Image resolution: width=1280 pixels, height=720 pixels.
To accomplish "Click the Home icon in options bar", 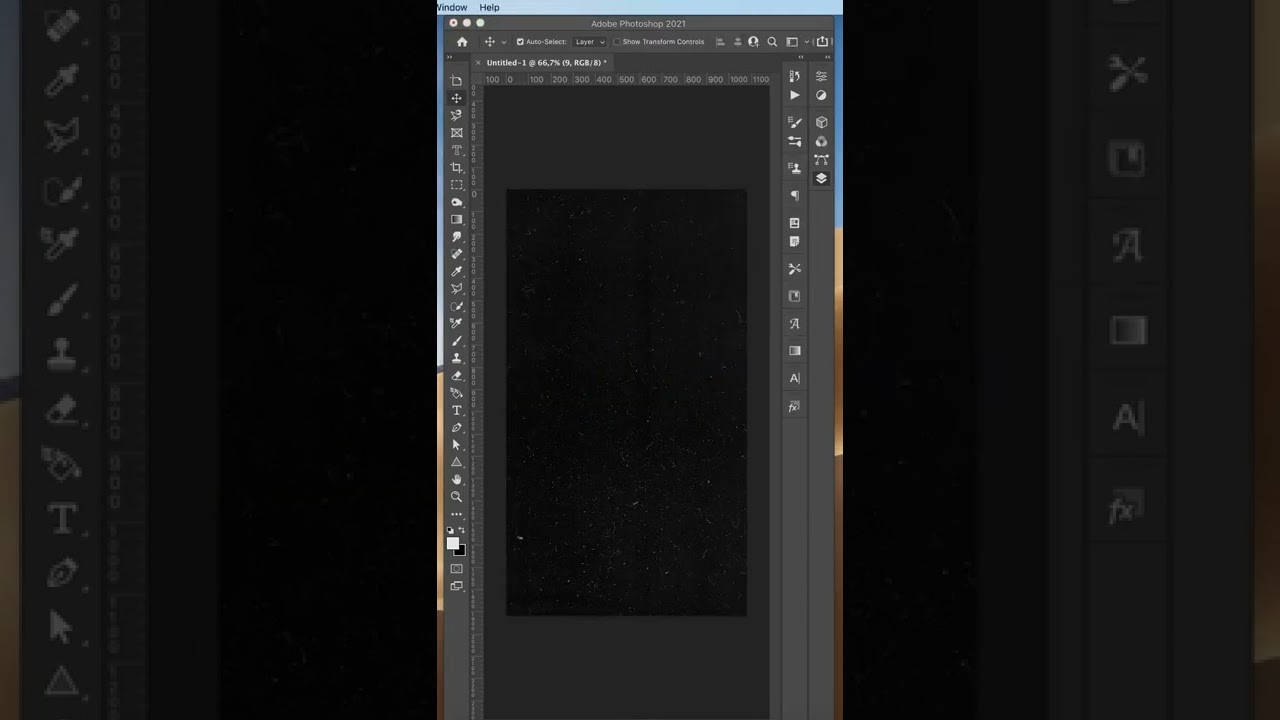I will tap(461, 42).
